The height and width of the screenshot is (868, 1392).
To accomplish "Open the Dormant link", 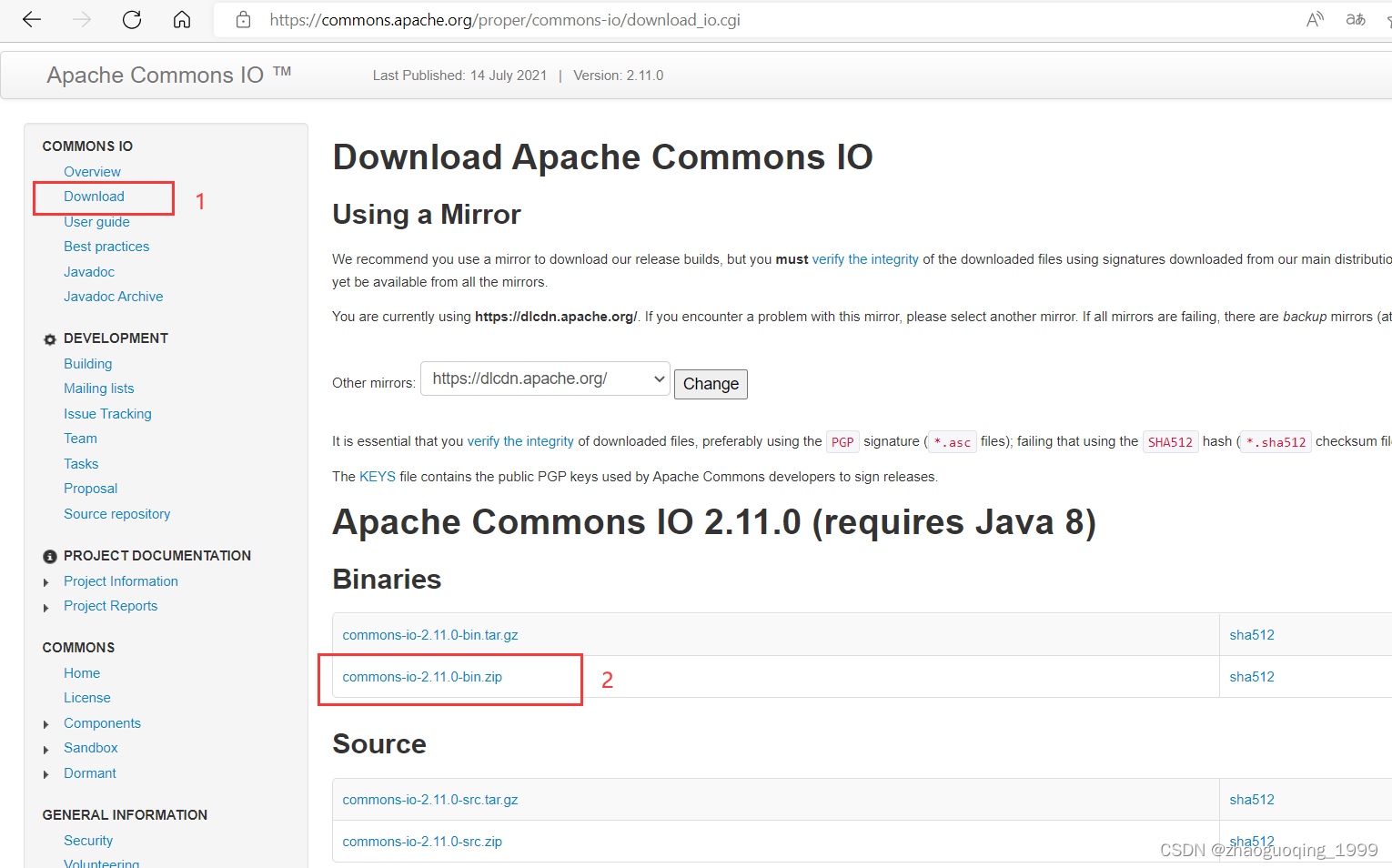I will (90, 773).
